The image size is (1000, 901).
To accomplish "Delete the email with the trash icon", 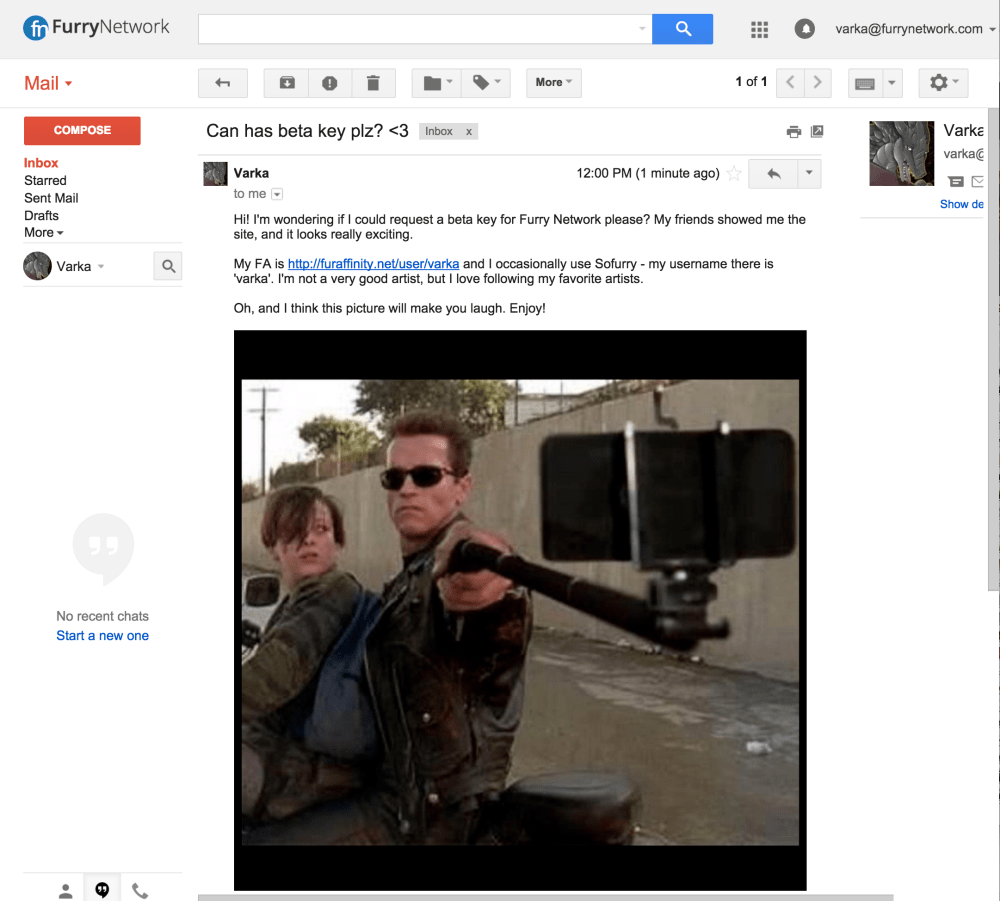I will click(374, 83).
